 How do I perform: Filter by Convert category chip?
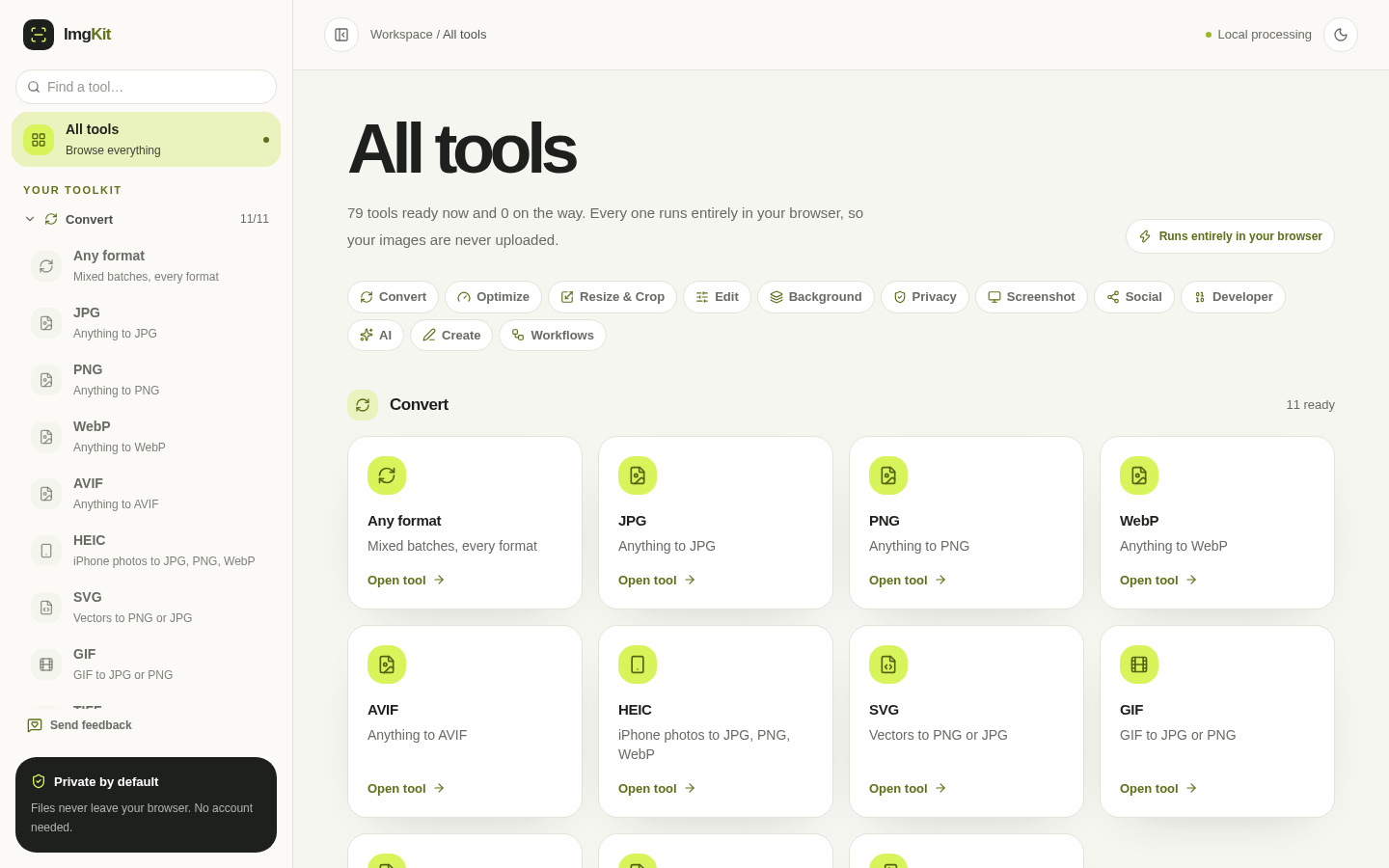[393, 297]
